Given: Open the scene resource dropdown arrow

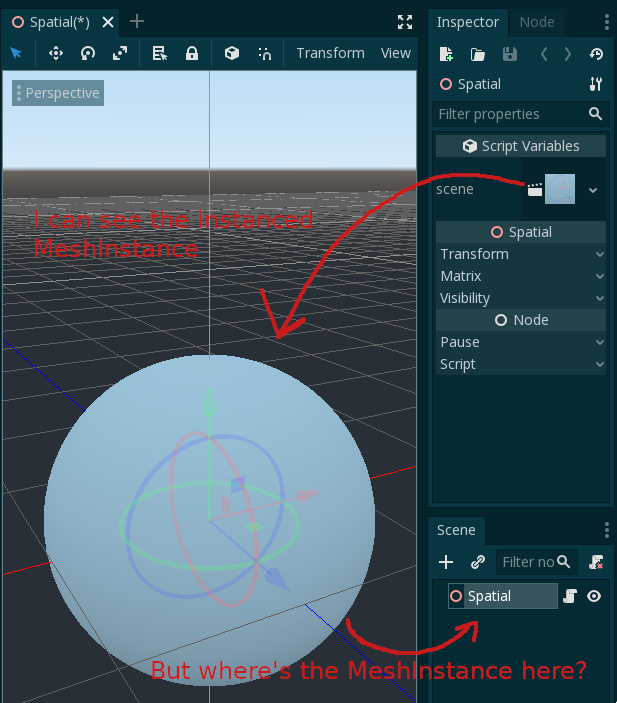Looking at the screenshot, I should 593,190.
